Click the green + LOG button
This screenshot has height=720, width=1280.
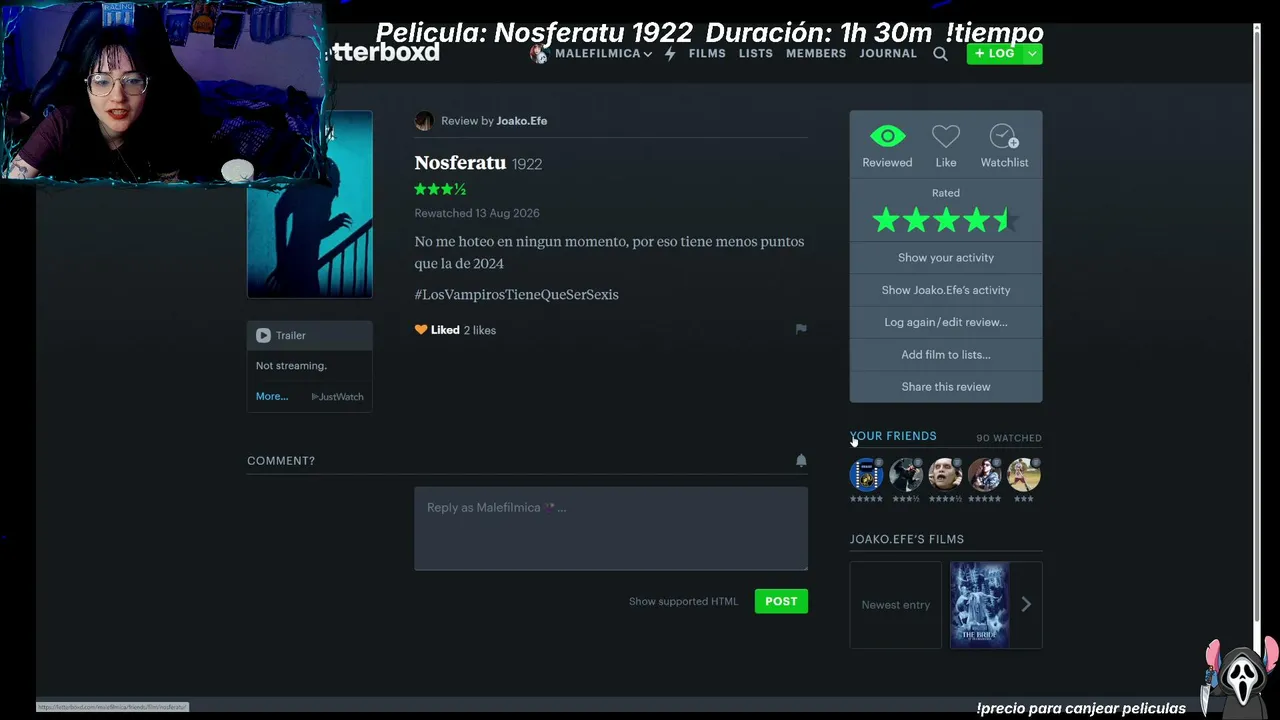(x=994, y=54)
